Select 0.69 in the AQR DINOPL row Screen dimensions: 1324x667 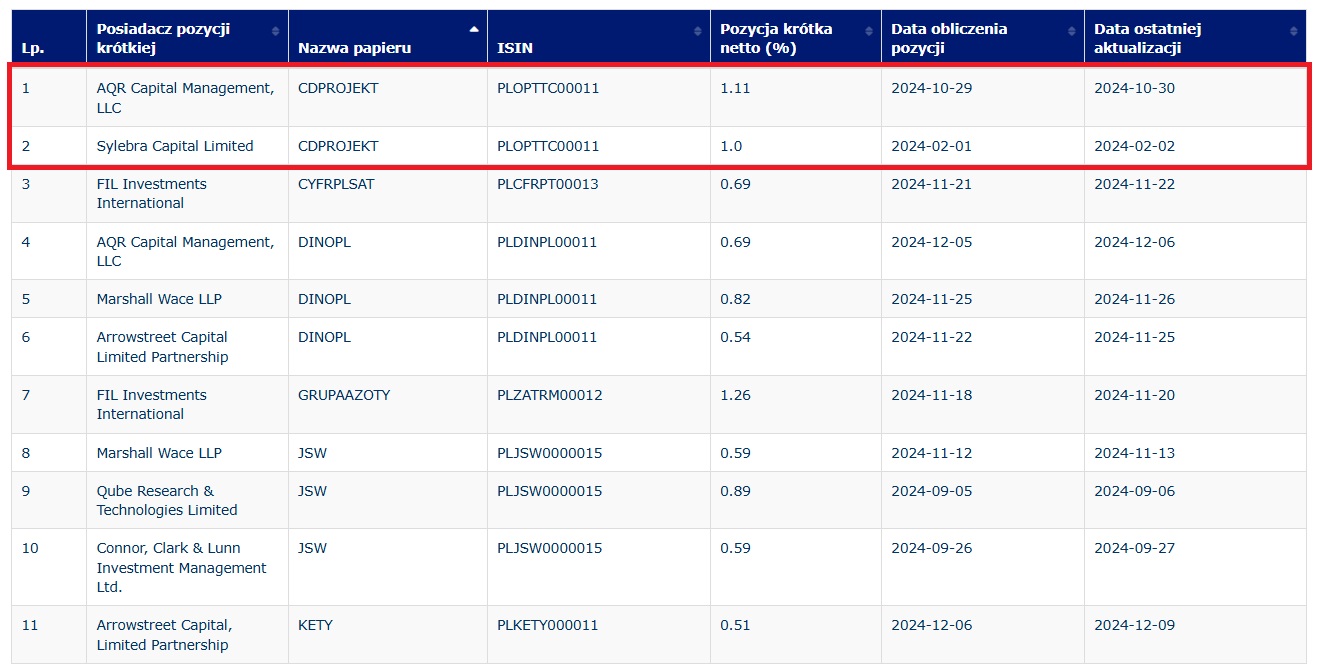click(735, 242)
